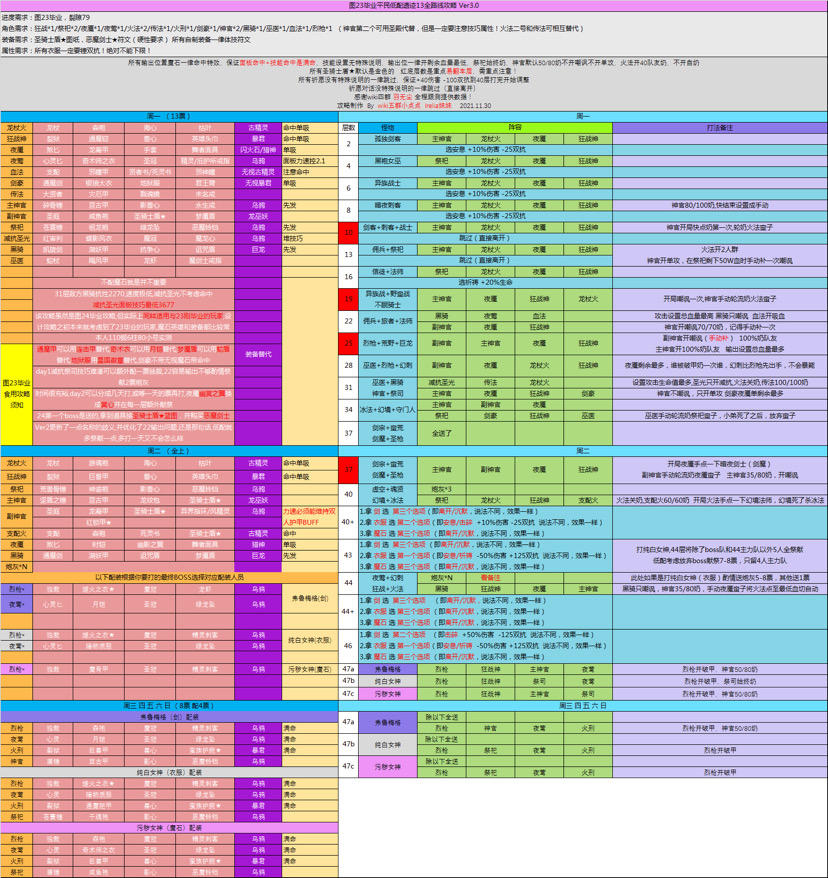Click the white floor 37 cell in 周一
The width and height of the screenshot is (828, 878).
click(348, 433)
